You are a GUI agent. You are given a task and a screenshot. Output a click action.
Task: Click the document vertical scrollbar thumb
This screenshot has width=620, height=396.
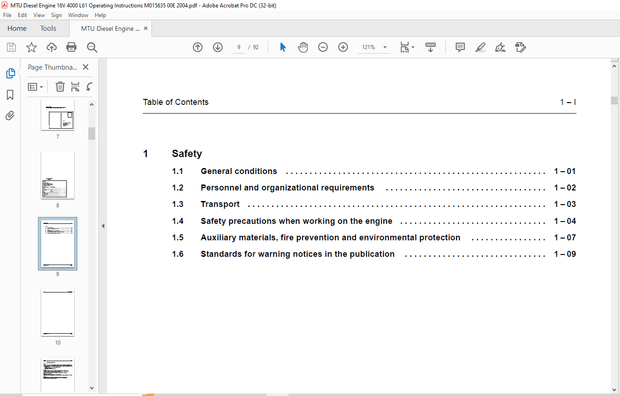(x=614, y=100)
